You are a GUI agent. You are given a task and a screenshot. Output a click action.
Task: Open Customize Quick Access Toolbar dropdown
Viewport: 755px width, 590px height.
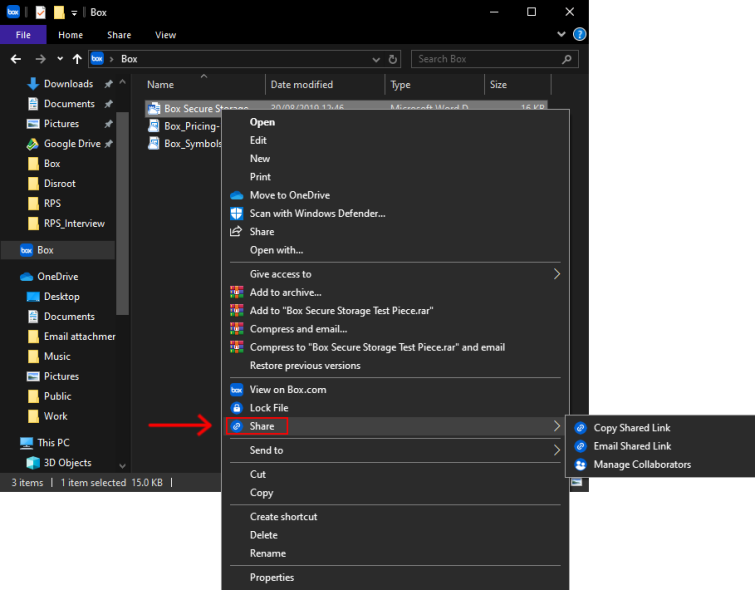point(74,13)
